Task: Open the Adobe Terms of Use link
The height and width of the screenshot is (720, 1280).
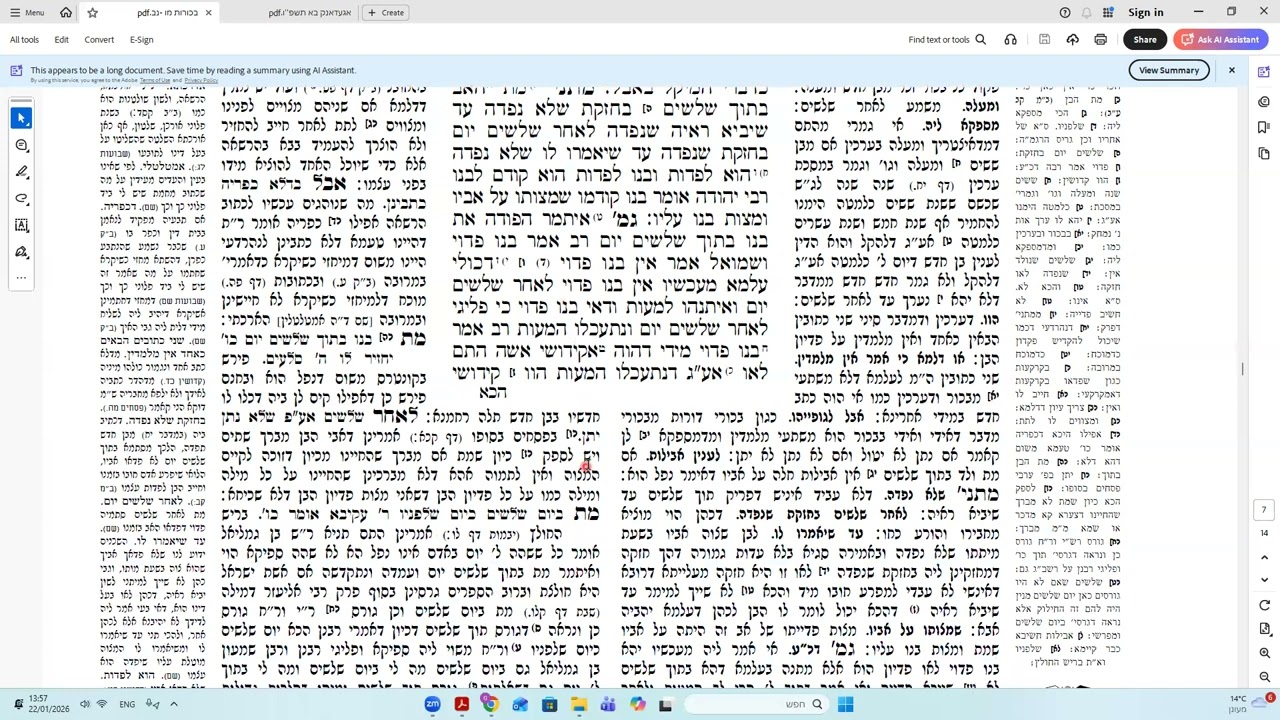Action: [155, 80]
